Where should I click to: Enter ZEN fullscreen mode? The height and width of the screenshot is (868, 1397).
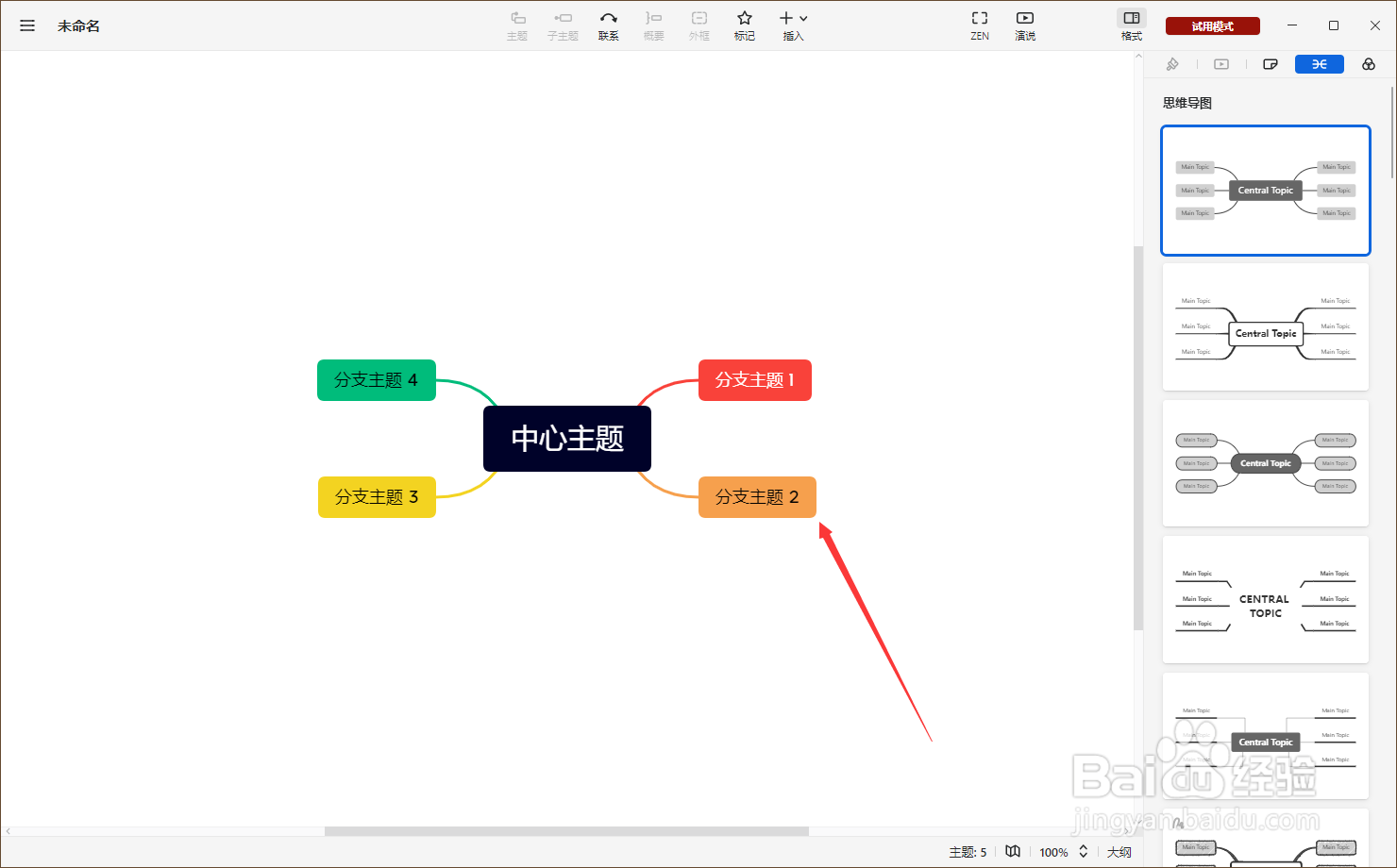click(x=980, y=25)
